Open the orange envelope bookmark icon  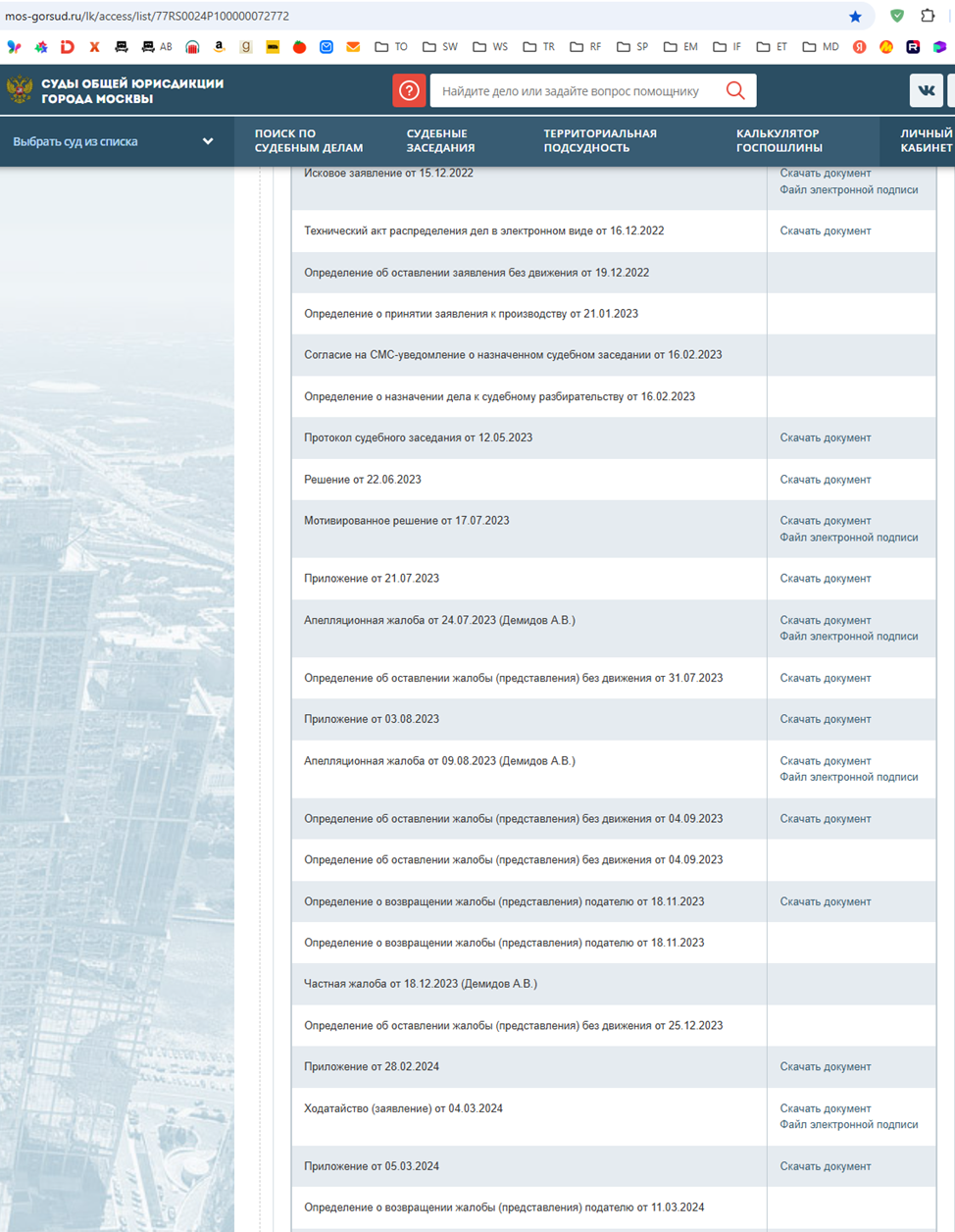(353, 46)
